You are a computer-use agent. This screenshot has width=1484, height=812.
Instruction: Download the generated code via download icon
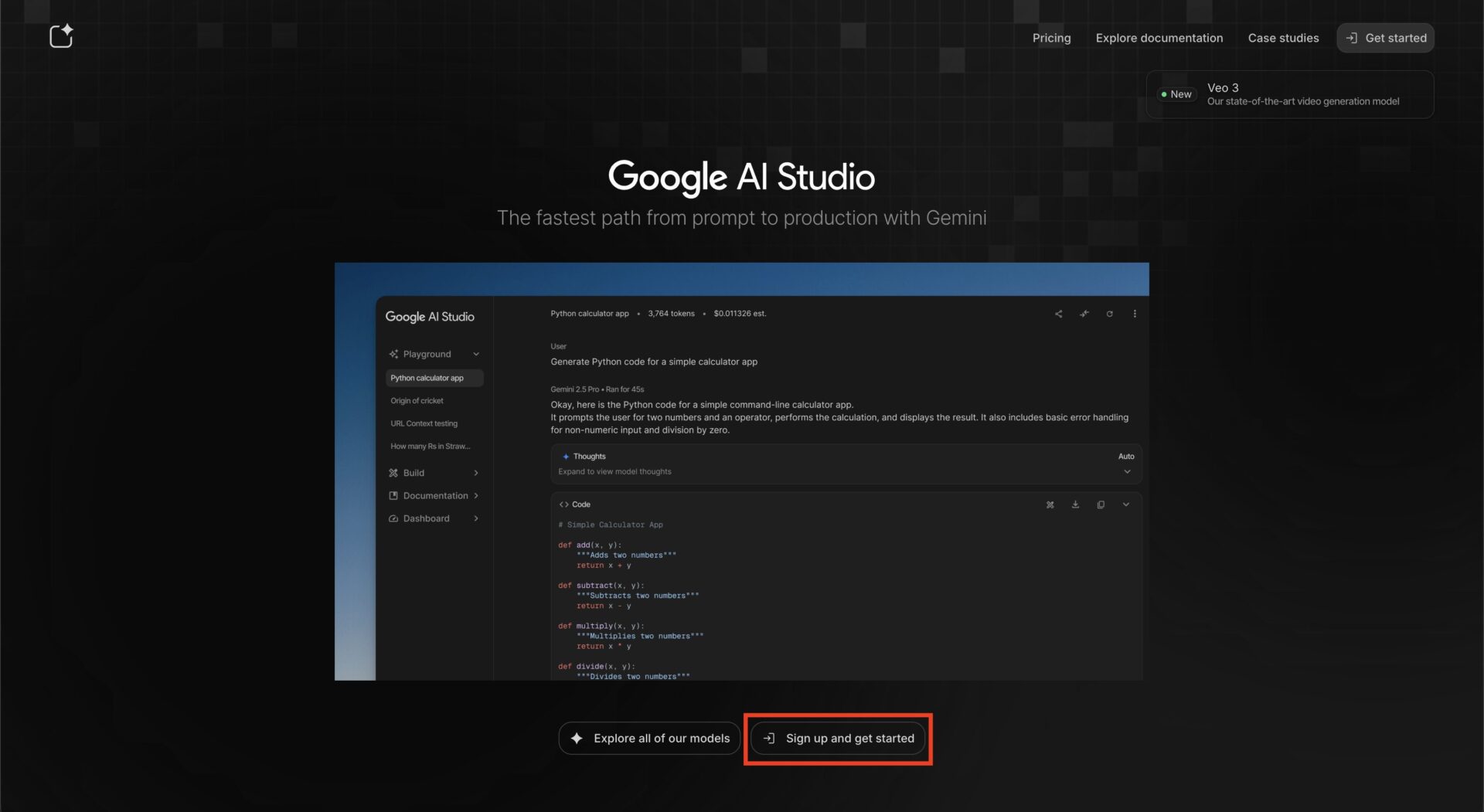[1074, 505]
